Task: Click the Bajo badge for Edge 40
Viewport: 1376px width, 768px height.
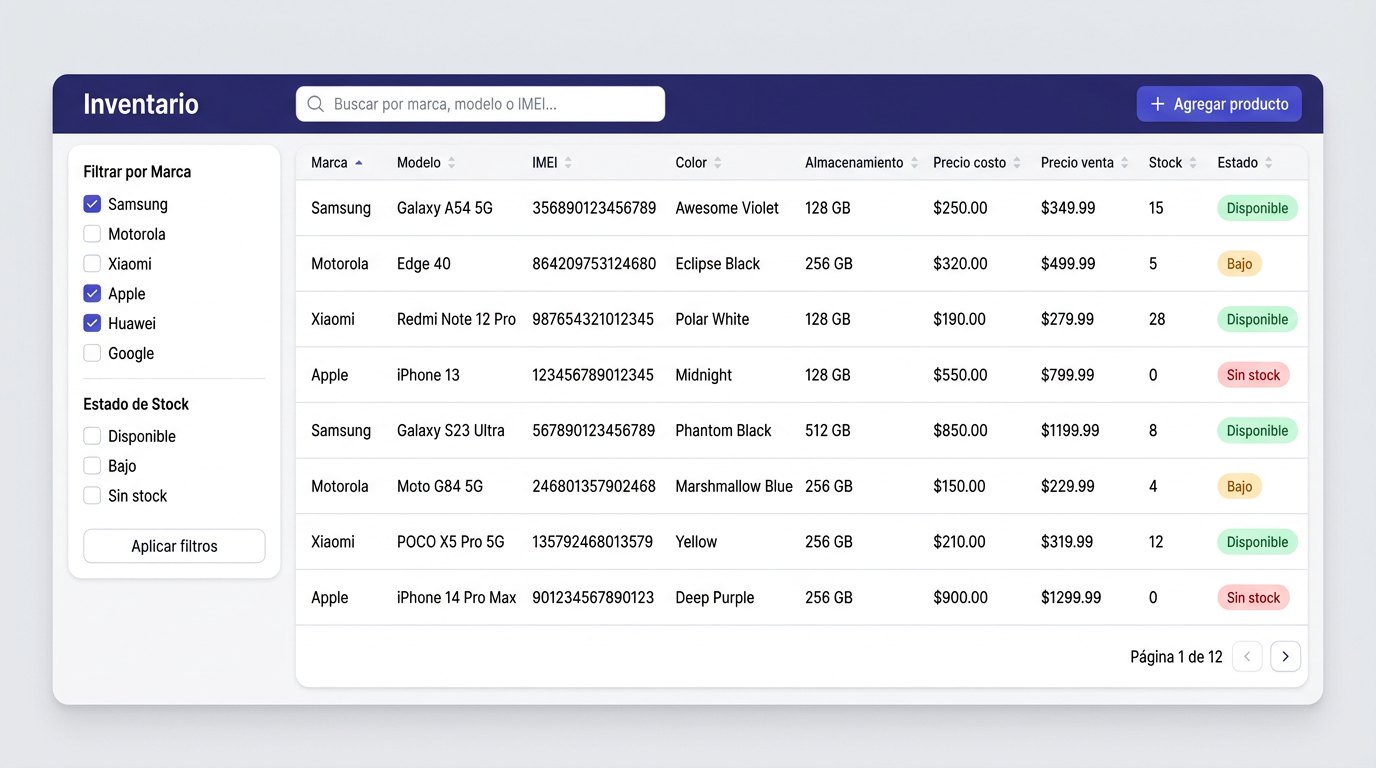Action: 1239,264
